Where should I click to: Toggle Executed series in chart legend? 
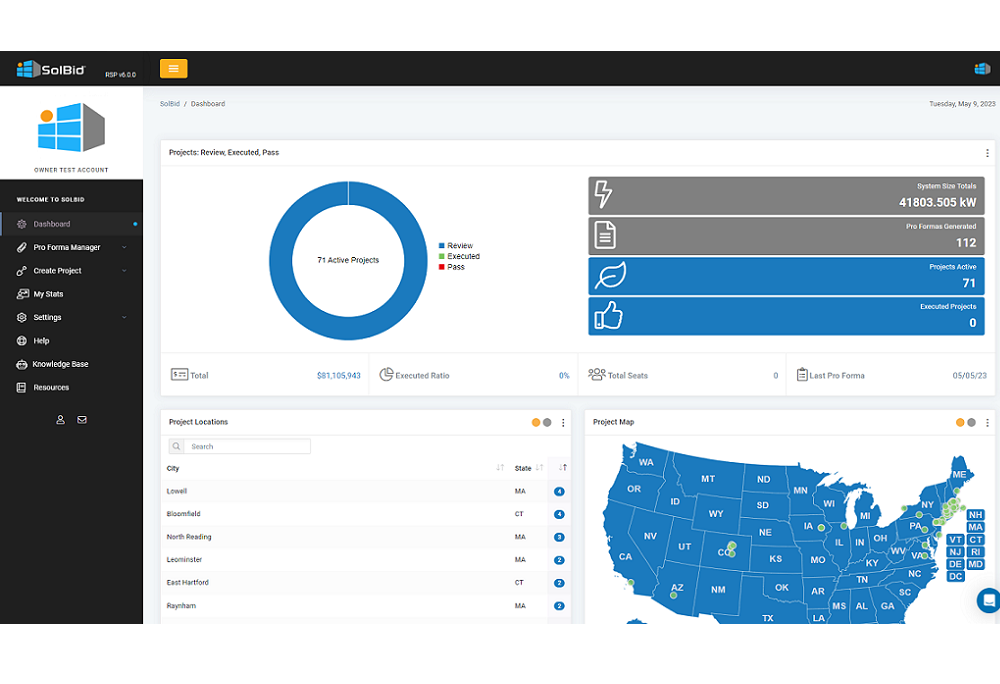point(459,256)
